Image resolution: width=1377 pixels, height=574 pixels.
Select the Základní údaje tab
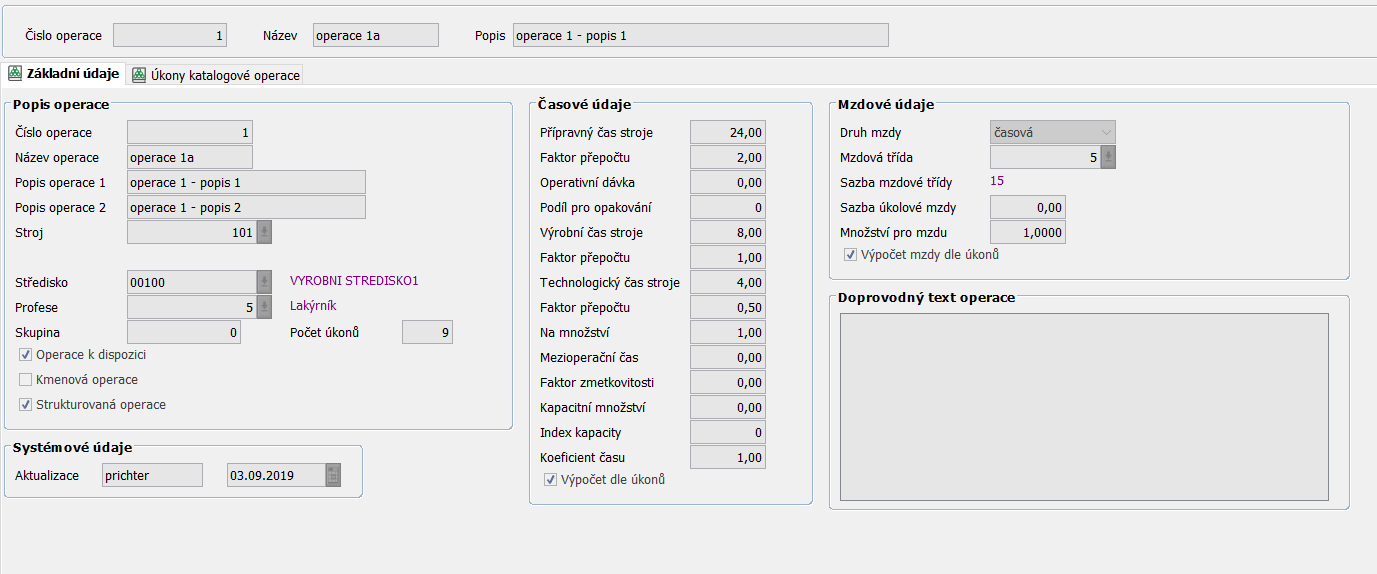pos(72,74)
